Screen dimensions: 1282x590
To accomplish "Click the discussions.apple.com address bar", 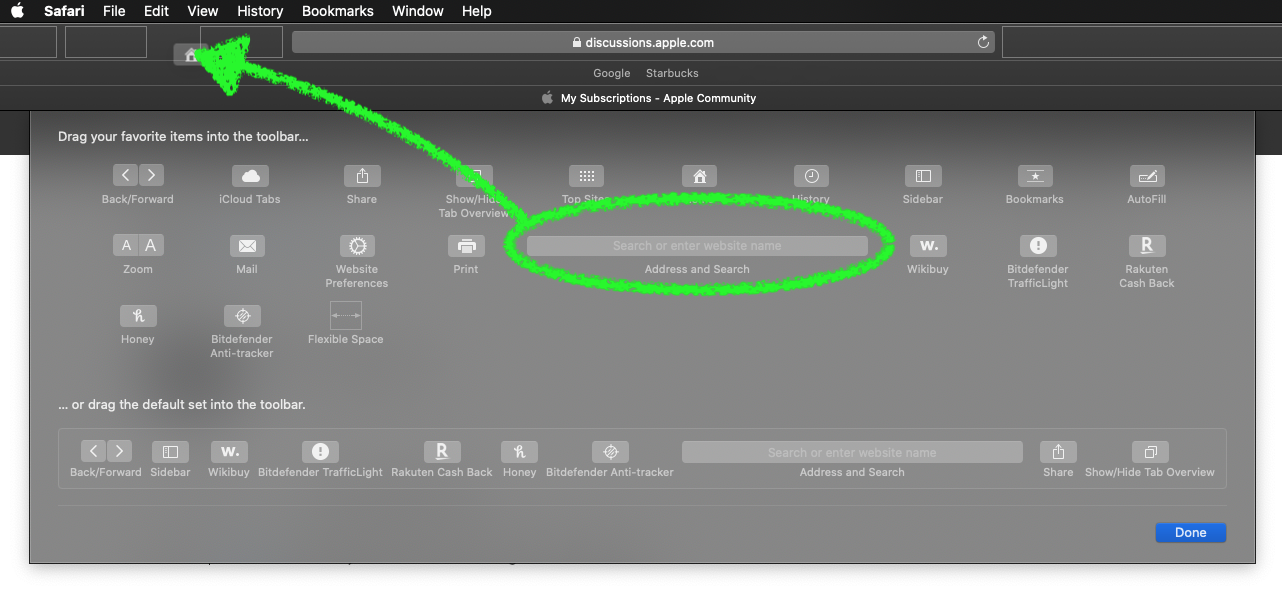I will pyautogui.click(x=643, y=42).
